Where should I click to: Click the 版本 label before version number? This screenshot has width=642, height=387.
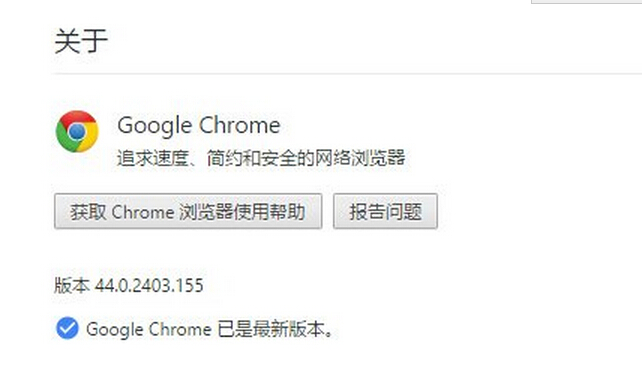point(72,285)
